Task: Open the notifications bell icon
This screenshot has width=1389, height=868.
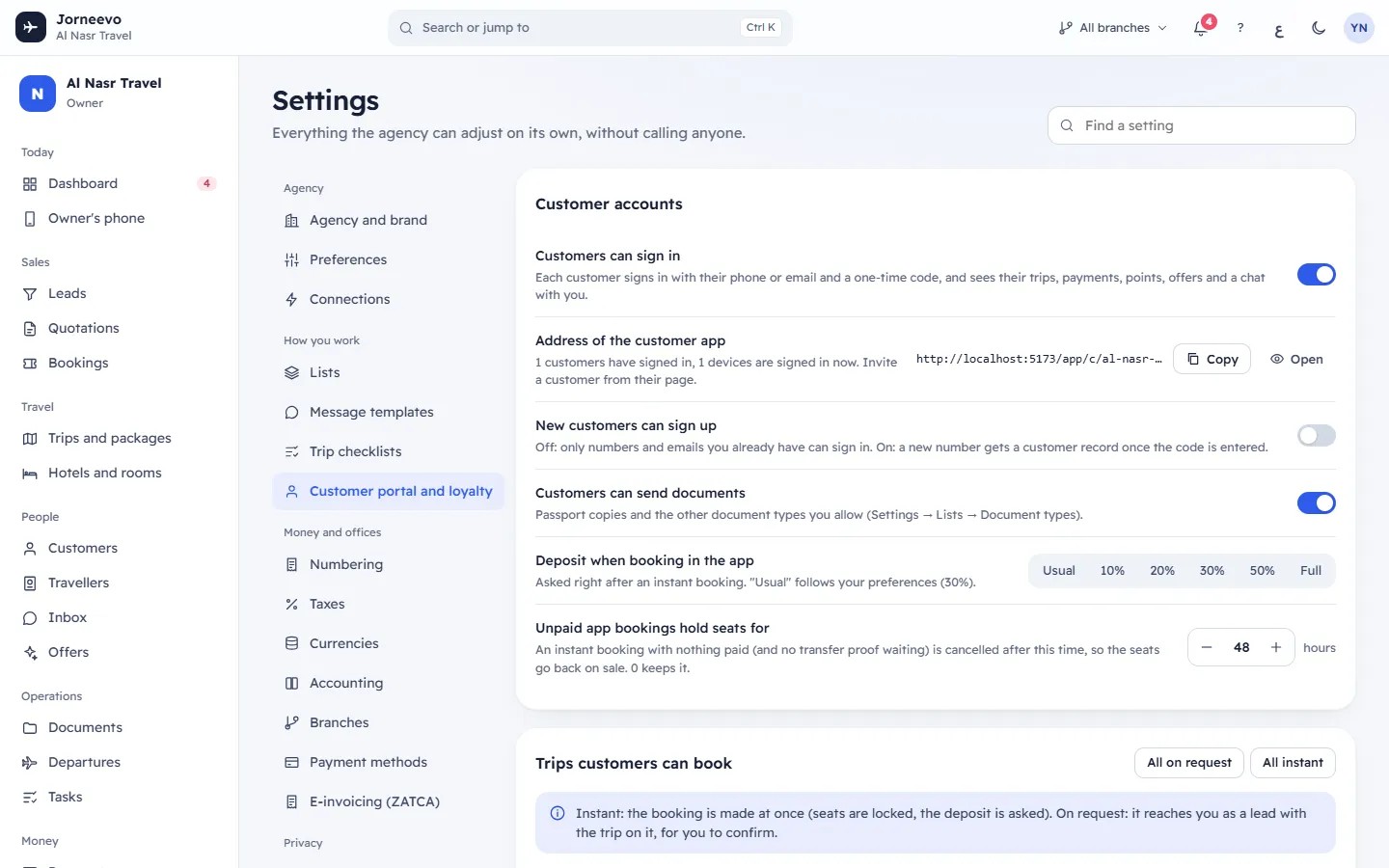Action: [1201, 28]
